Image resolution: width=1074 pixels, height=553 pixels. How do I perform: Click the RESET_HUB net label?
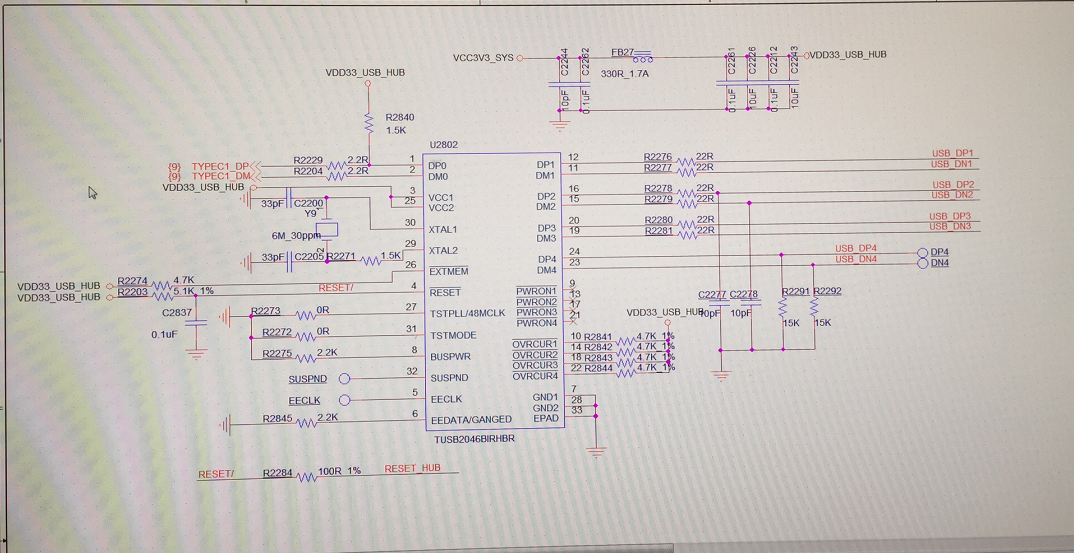412,469
